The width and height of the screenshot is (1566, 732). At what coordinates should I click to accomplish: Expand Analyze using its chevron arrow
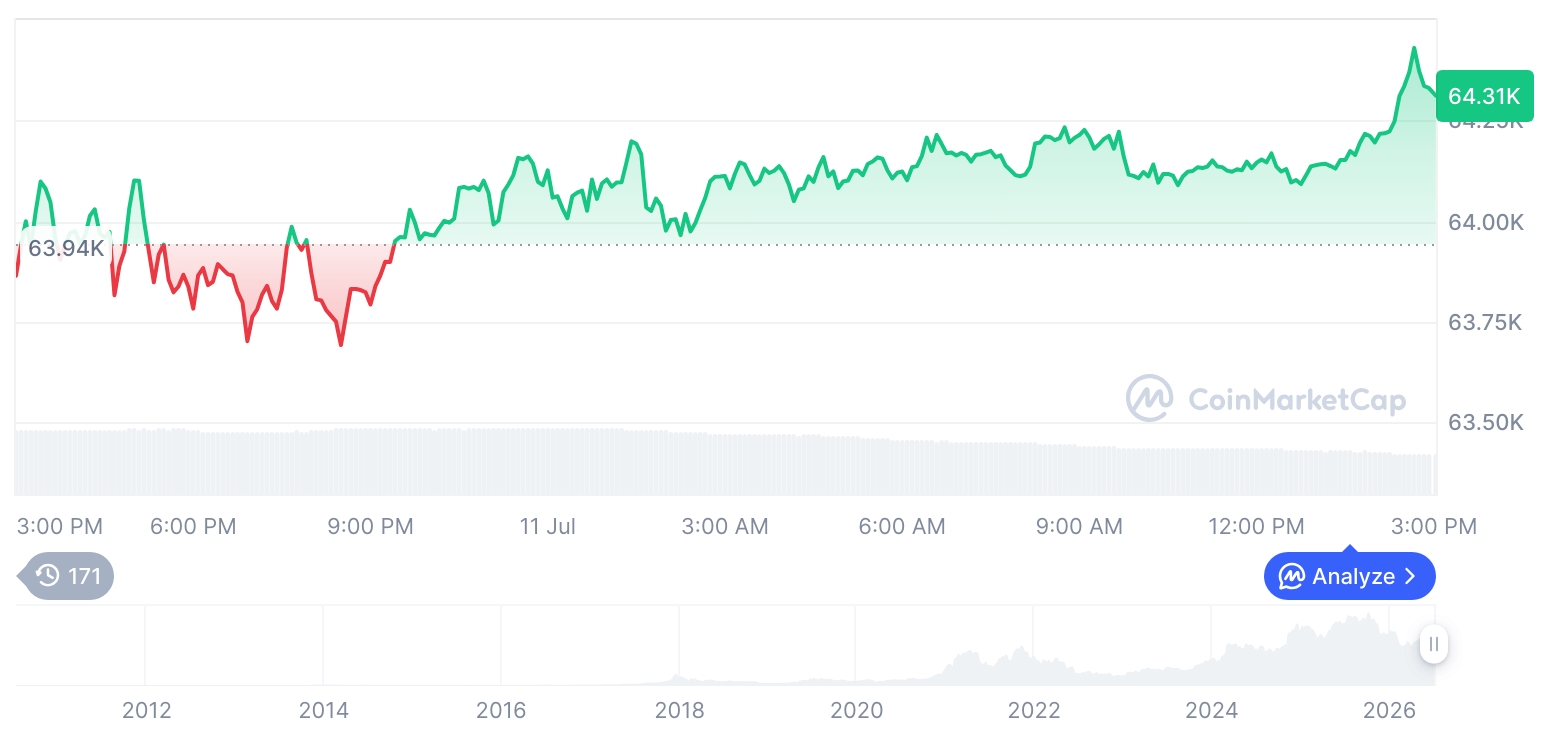coord(1410,576)
